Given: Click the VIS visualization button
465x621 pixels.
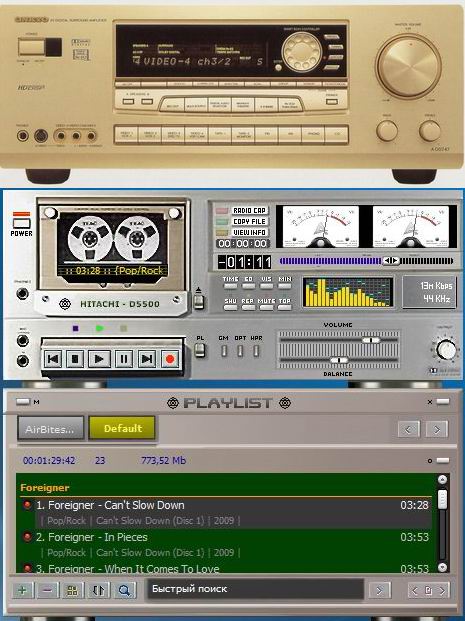Looking at the screenshot, I should (x=266, y=285).
